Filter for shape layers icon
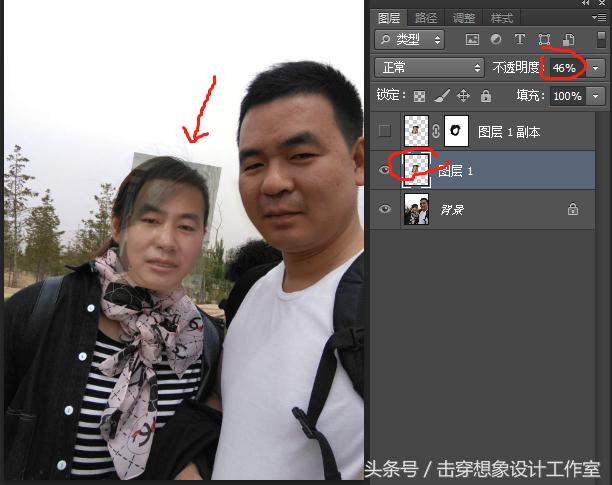 coord(544,39)
